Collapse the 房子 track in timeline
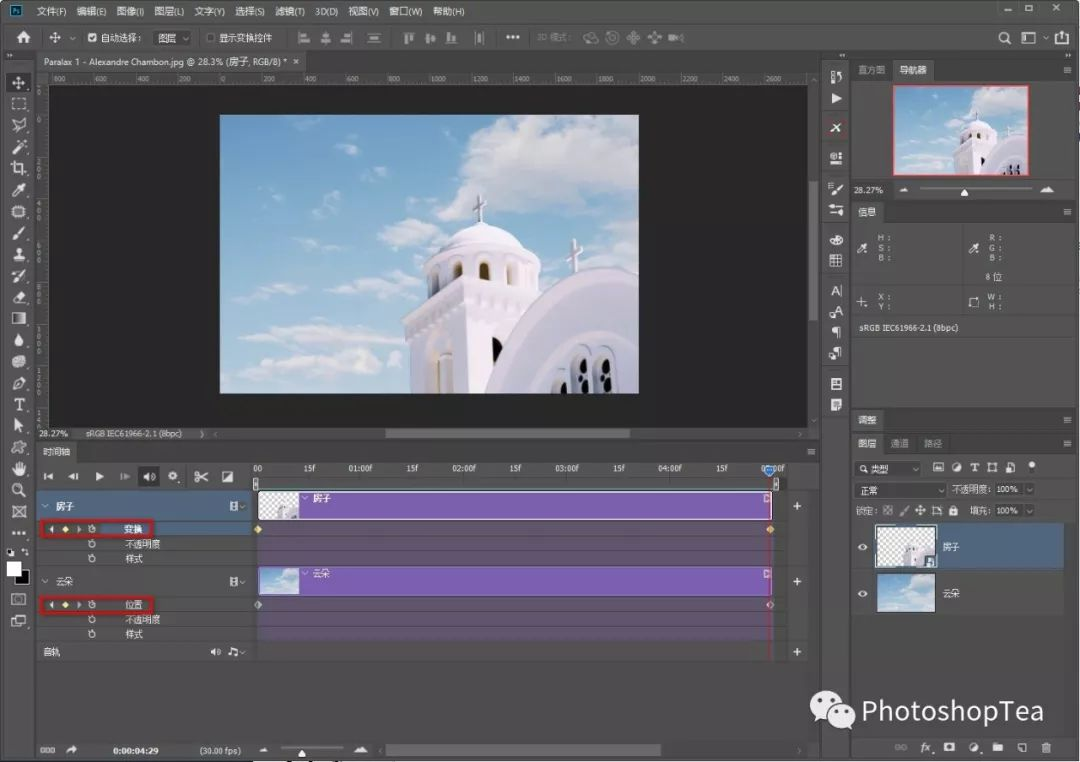 [45, 507]
